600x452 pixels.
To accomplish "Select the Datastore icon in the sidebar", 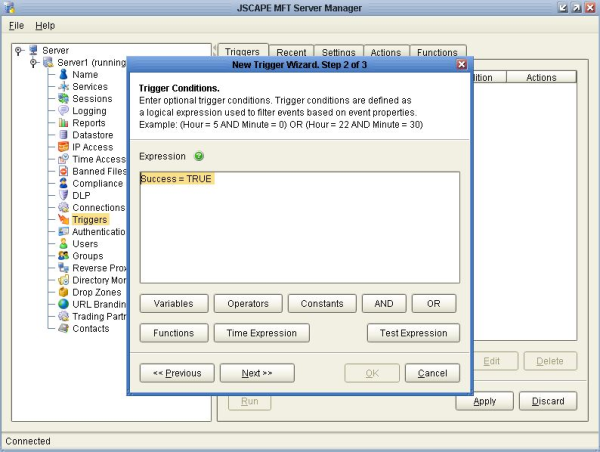I will [x=63, y=135].
